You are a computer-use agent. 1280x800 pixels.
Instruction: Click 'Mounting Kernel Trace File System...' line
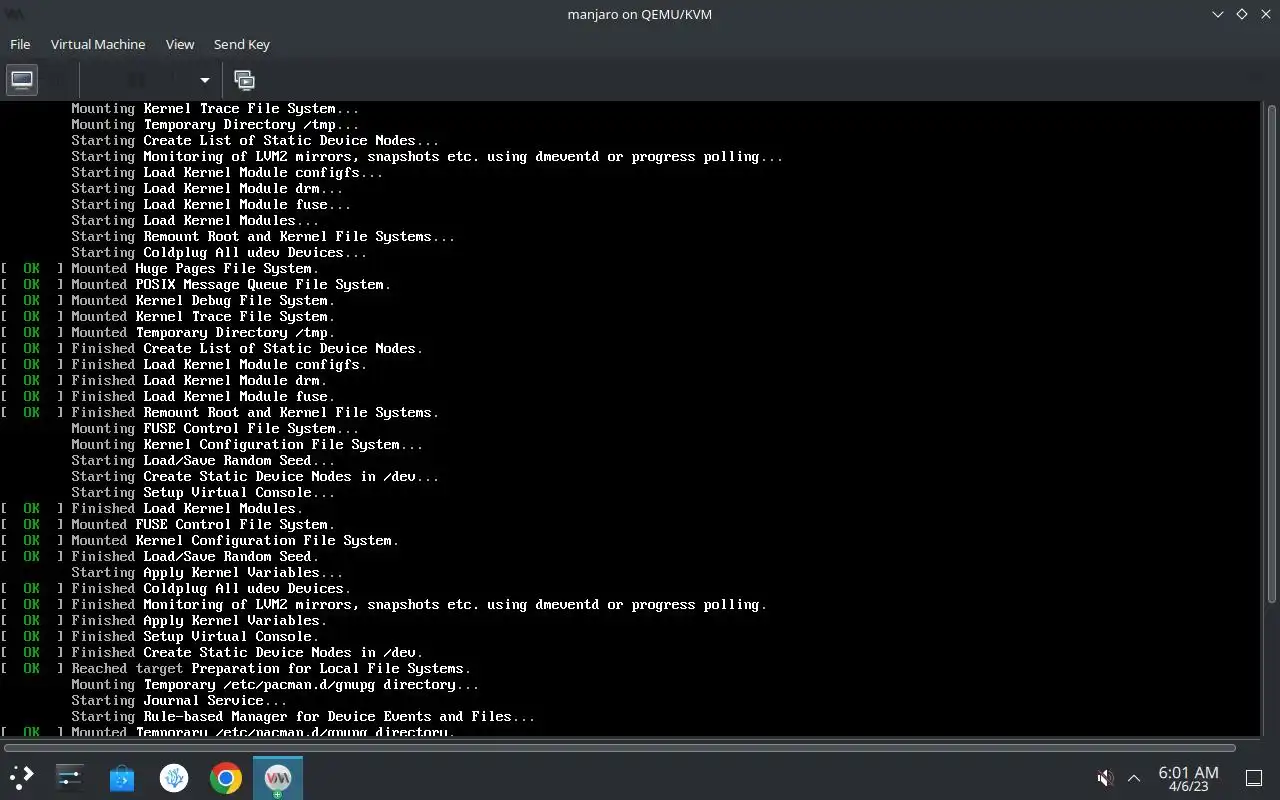click(x=215, y=108)
